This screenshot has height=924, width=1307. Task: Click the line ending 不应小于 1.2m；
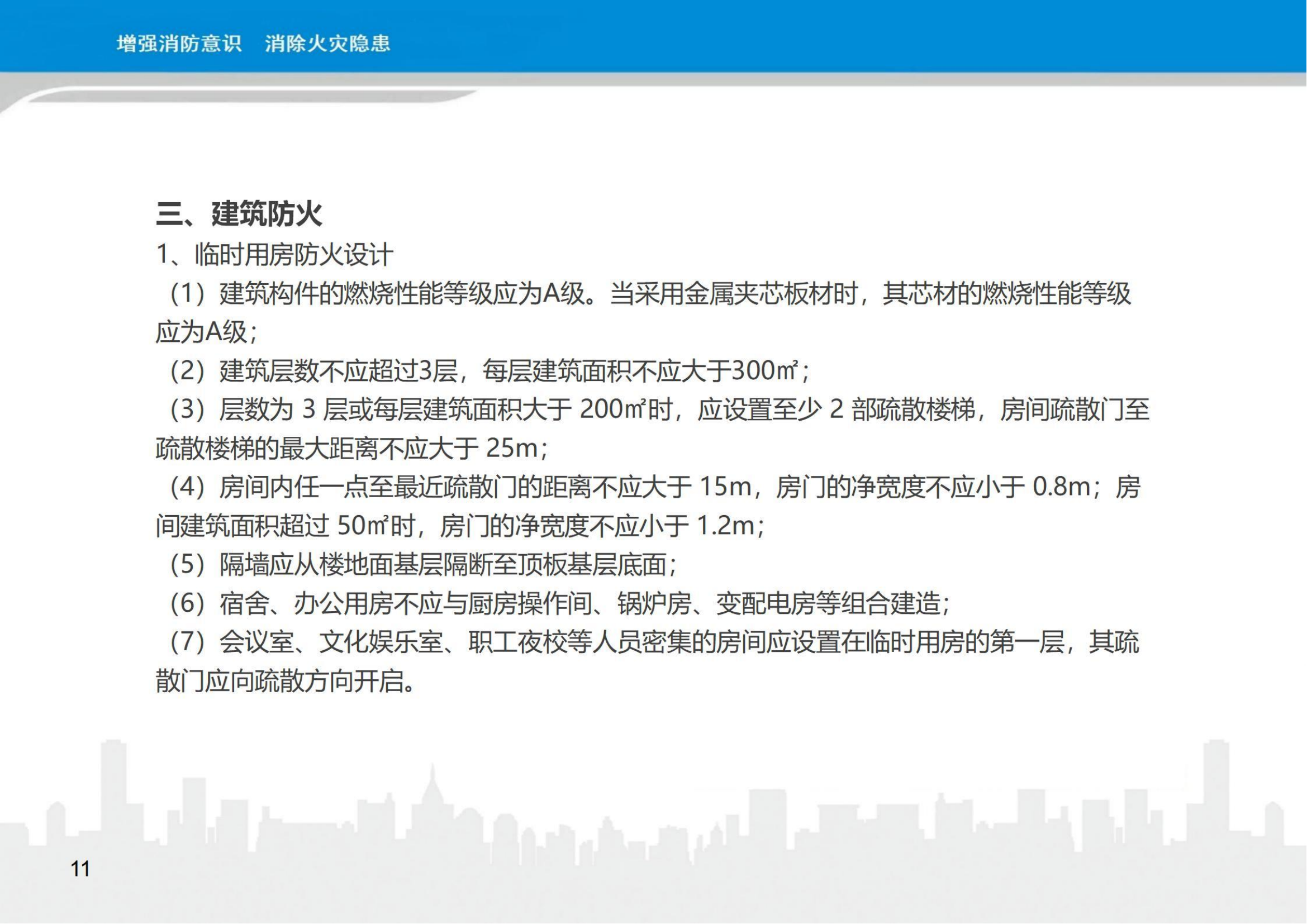(460, 526)
